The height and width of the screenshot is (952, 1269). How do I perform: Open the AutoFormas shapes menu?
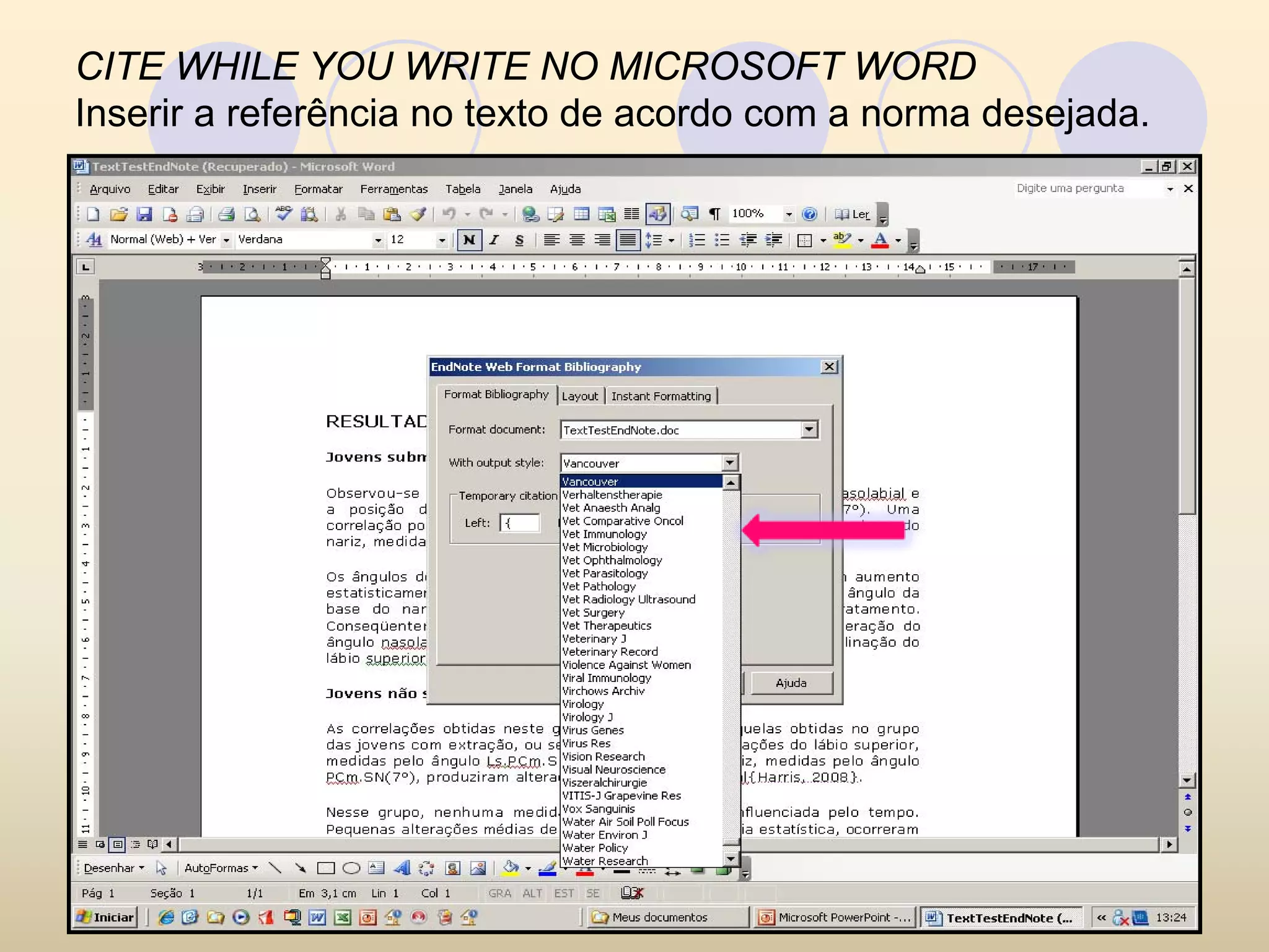pos(221,868)
